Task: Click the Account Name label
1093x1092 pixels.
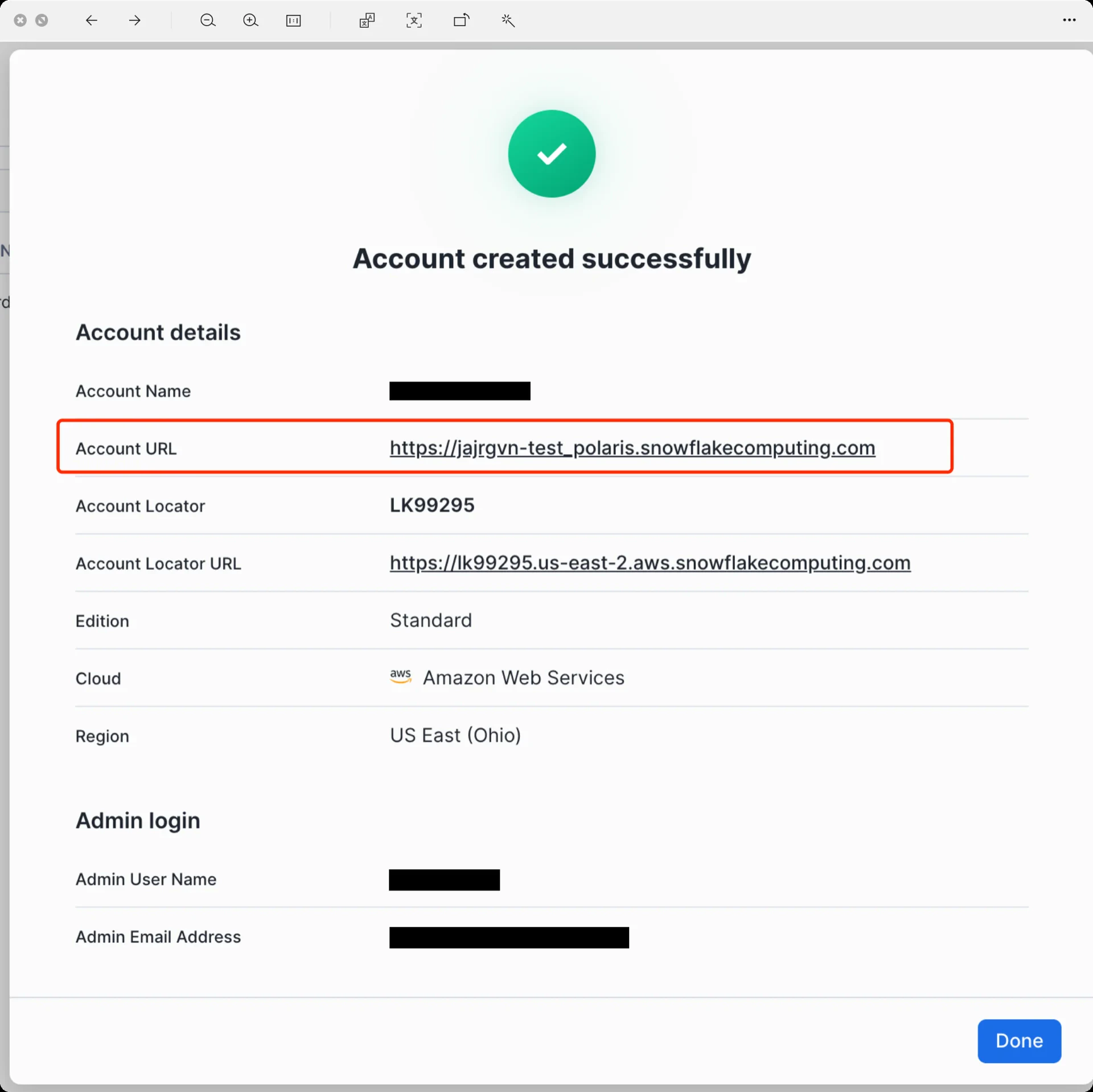Action: [133, 391]
